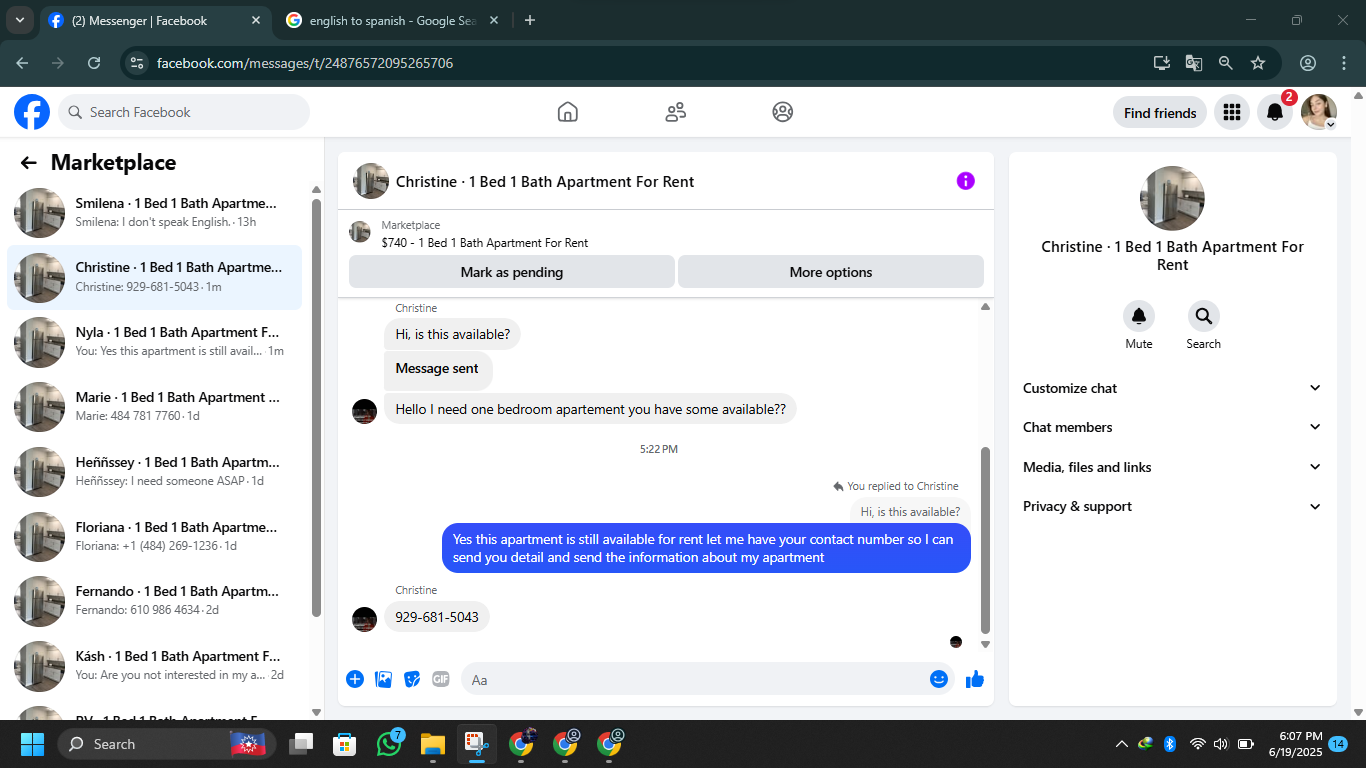The width and height of the screenshot is (1366, 768).
Task: Go back using the Marketplace arrow
Action: (x=28, y=163)
